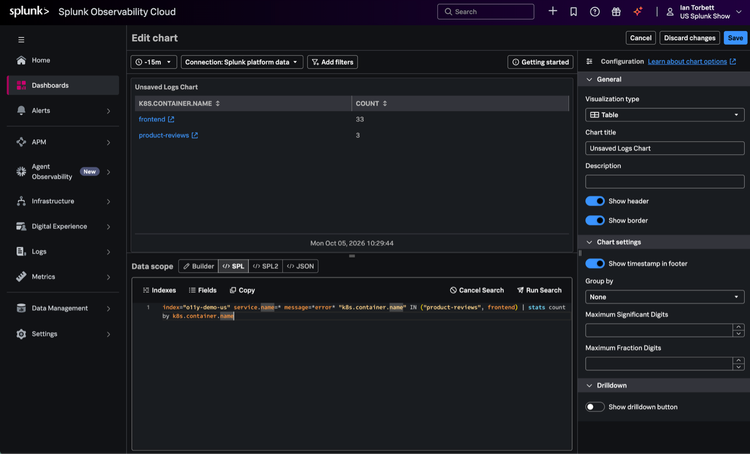The width and height of the screenshot is (750, 455).
Task: Open Learn about chart options link
Action: [x=692, y=61]
